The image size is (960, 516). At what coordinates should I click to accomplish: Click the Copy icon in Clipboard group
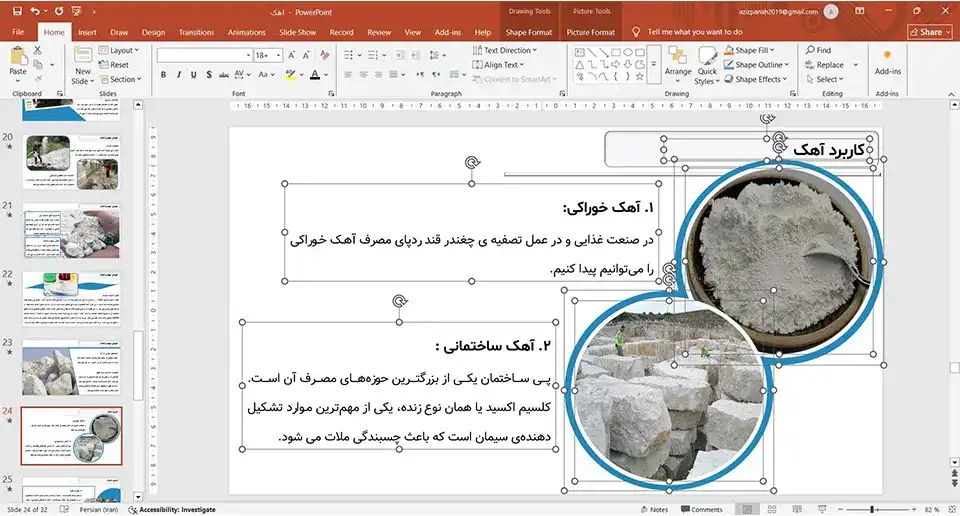(38, 64)
